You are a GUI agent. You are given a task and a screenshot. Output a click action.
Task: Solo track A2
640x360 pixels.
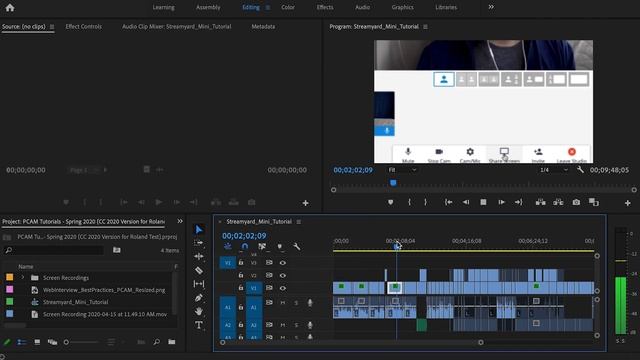click(296, 325)
